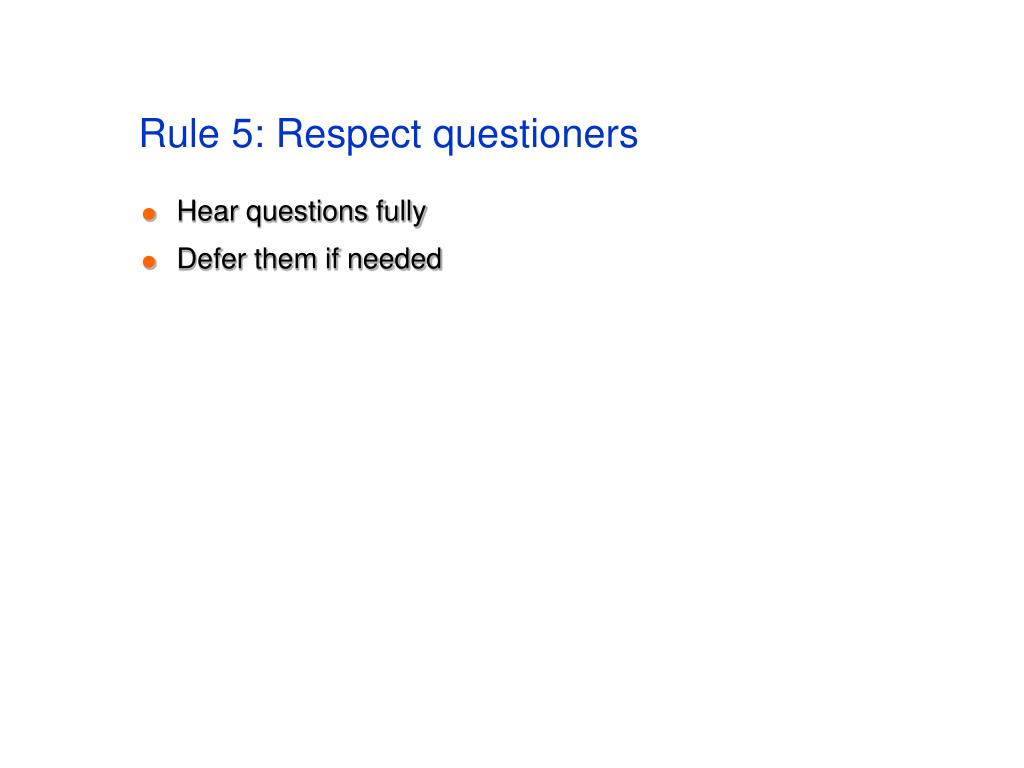Click the word 'fully' in first bullet
1024x768 pixels.
tap(401, 213)
